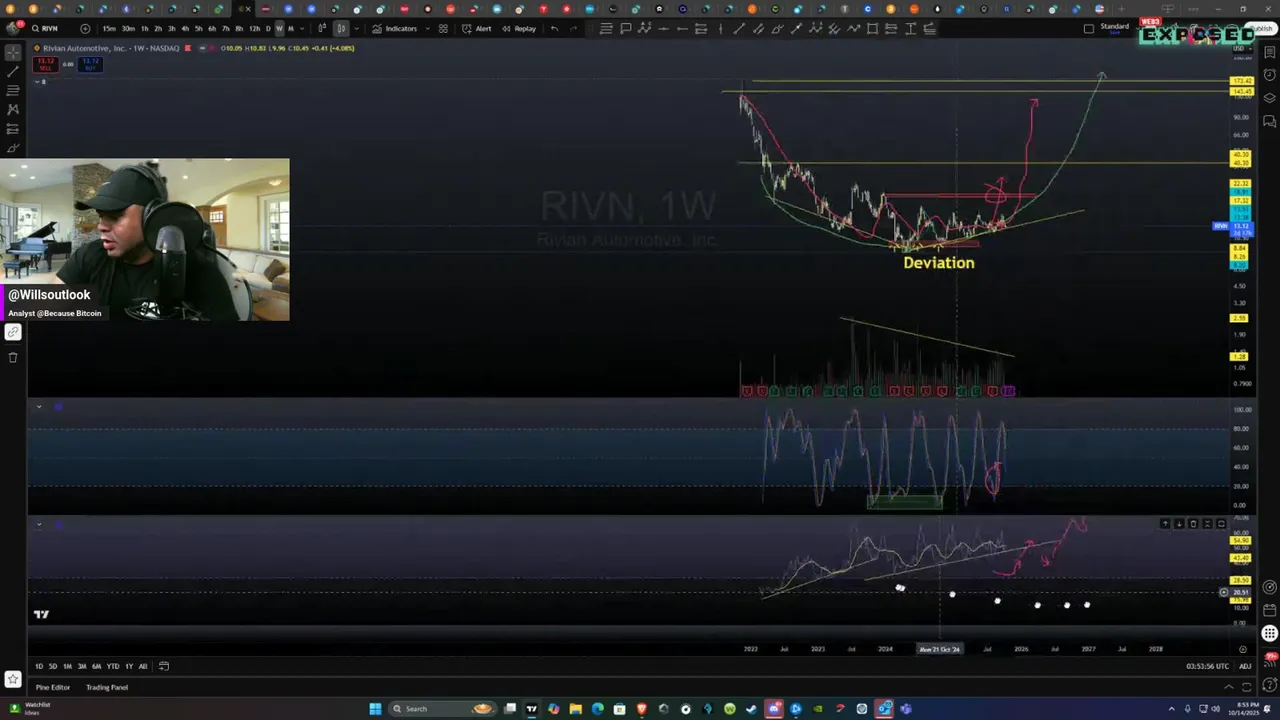This screenshot has height=720, width=1280.
Task: Open the TradingView app in the taskbar
Action: click(x=531, y=709)
